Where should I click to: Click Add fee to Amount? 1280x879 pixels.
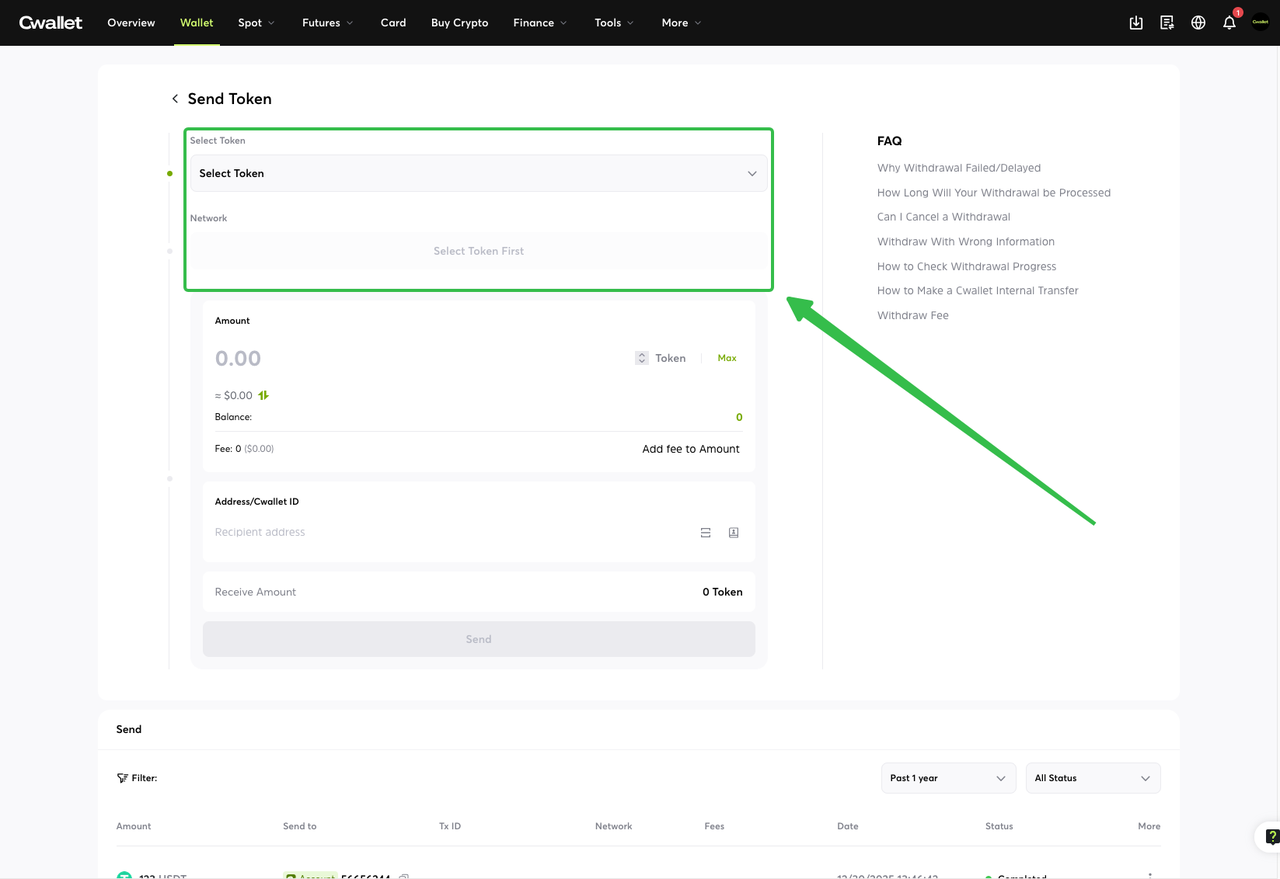(x=690, y=449)
